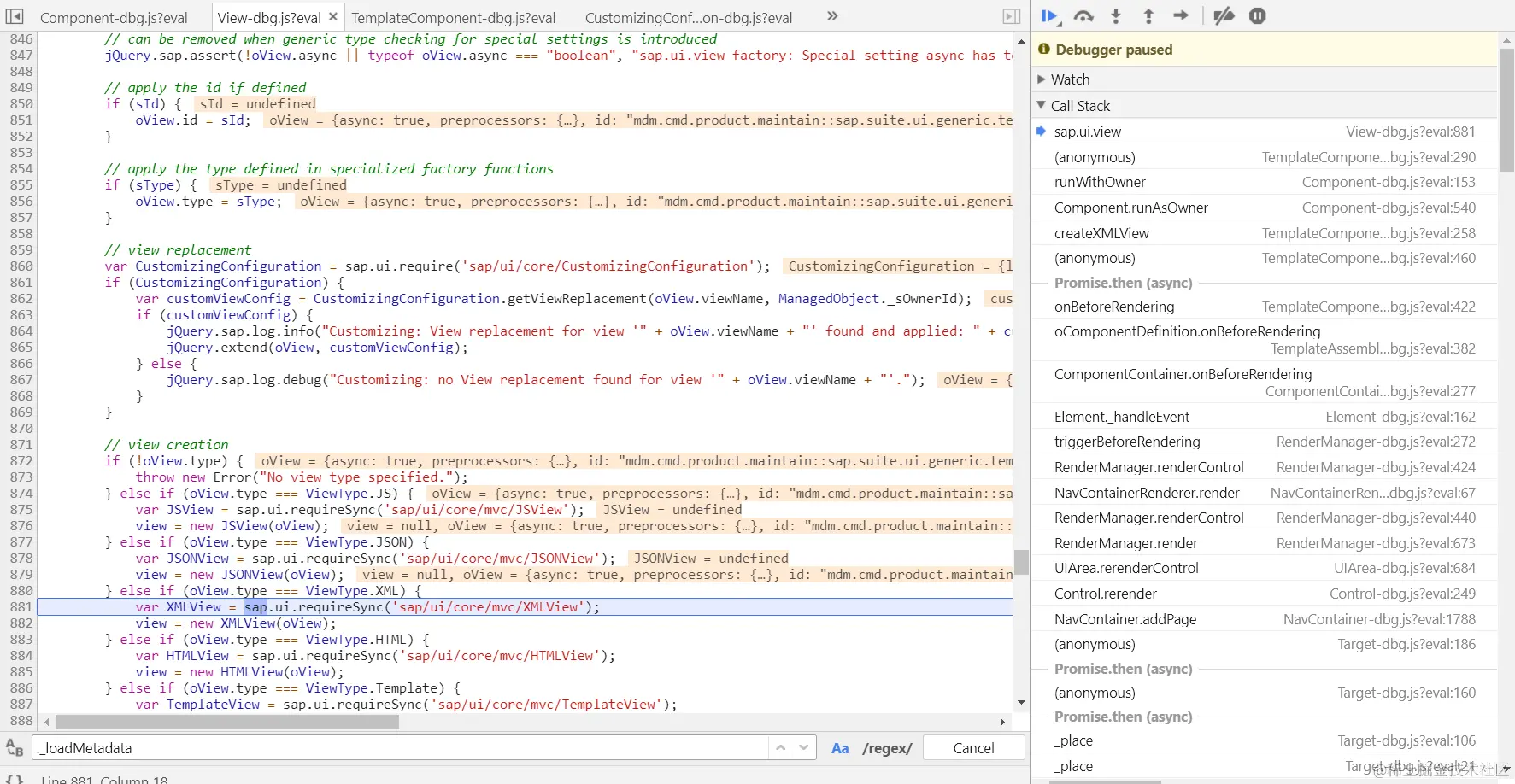The image size is (1515, 784).
Task: Hide the debugger sidebar pane
Action: (1012, 16)
